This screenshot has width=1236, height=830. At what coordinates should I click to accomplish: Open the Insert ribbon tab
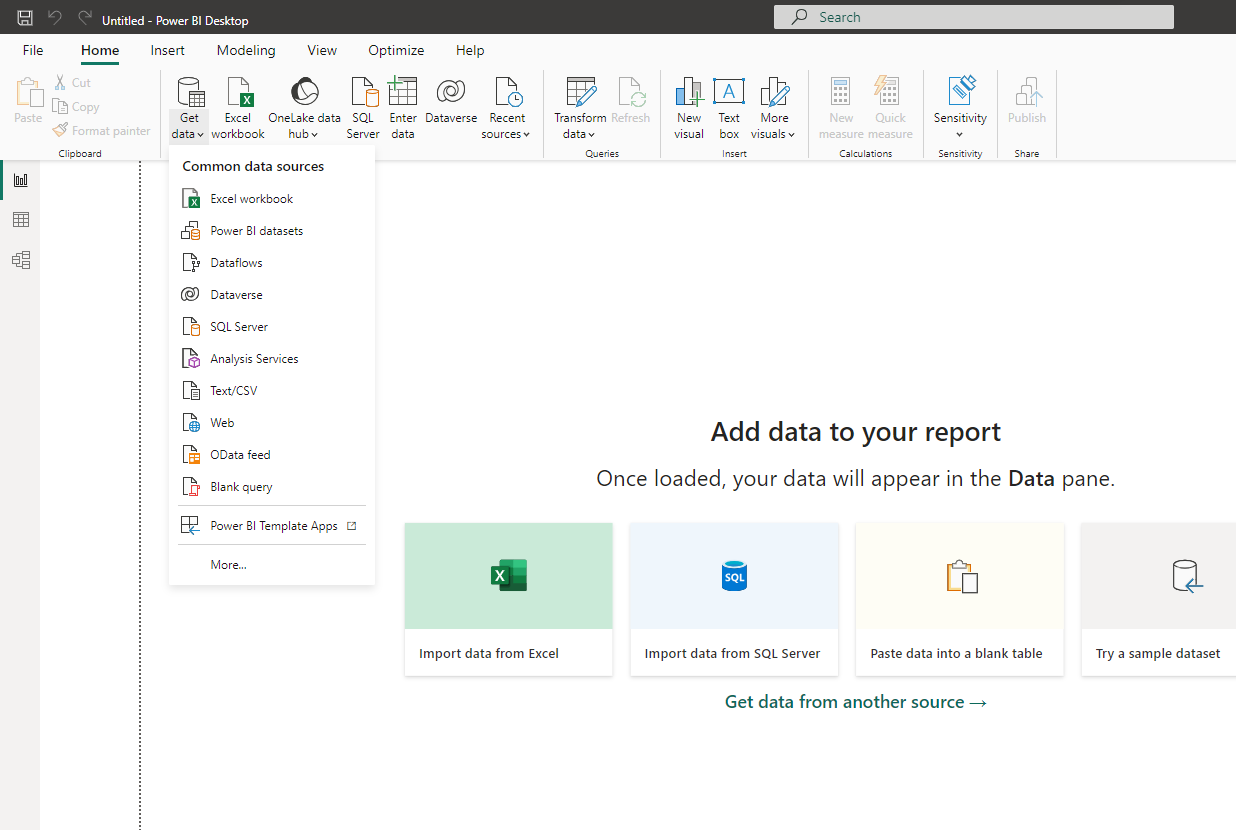click(168, 50)
